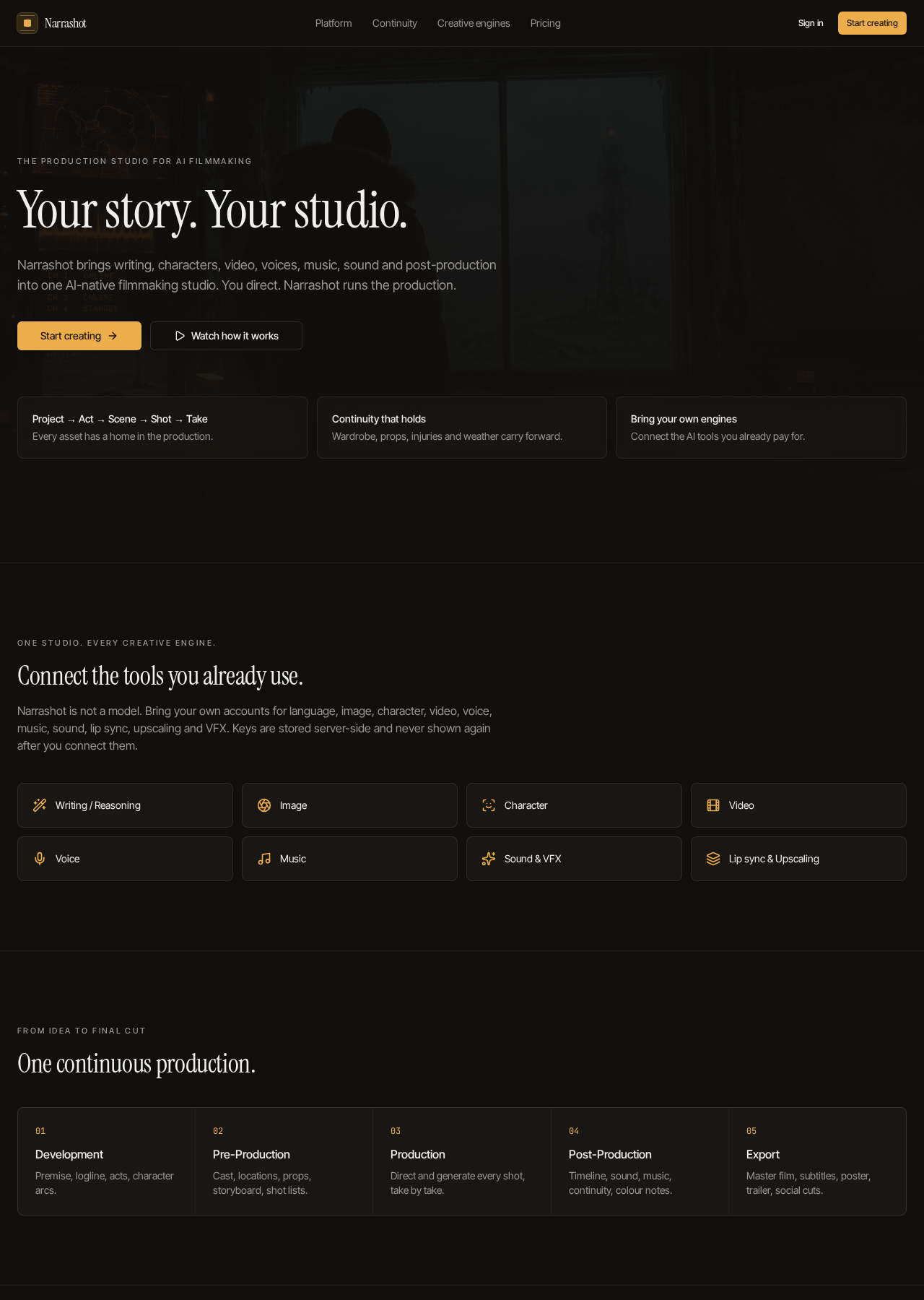The height and width of the screenshot is (1300, 924).
Task: Click the Narrashot logo icon
Action: [27, 23]
